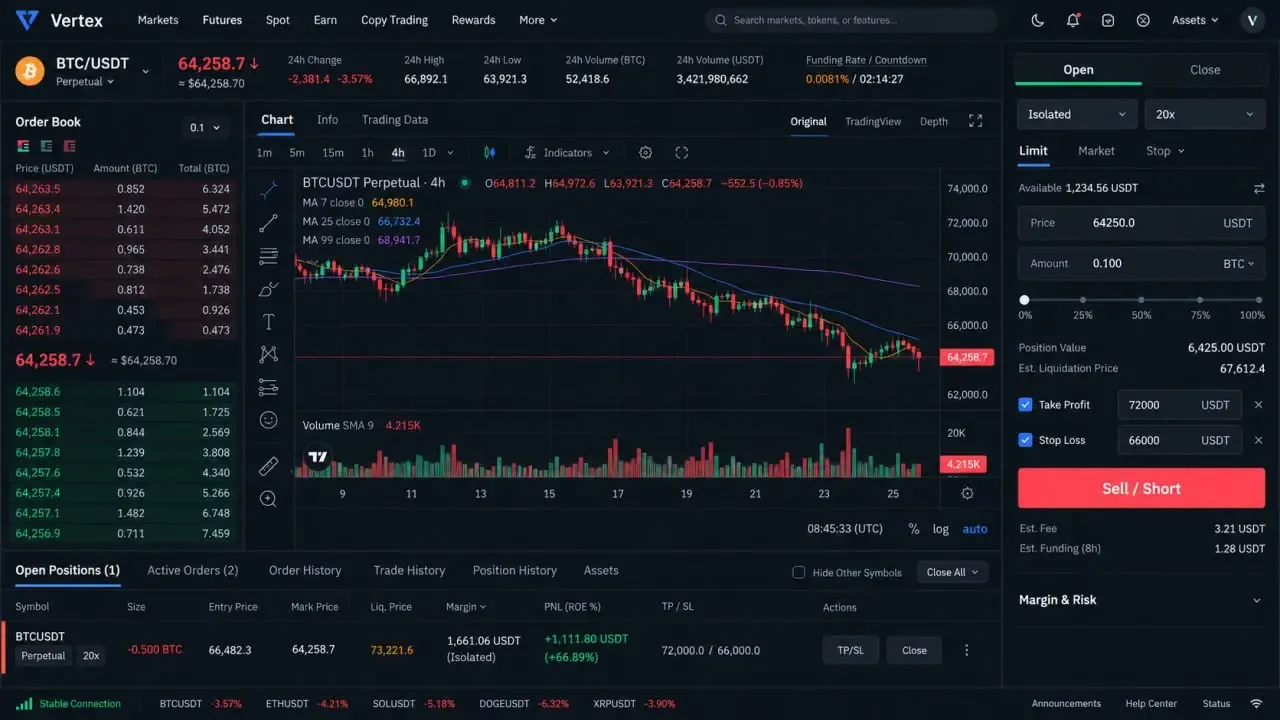1280x720 pixels.
Task: Open the Isolated margin mode dropdown
Action: coord(1077,114)
